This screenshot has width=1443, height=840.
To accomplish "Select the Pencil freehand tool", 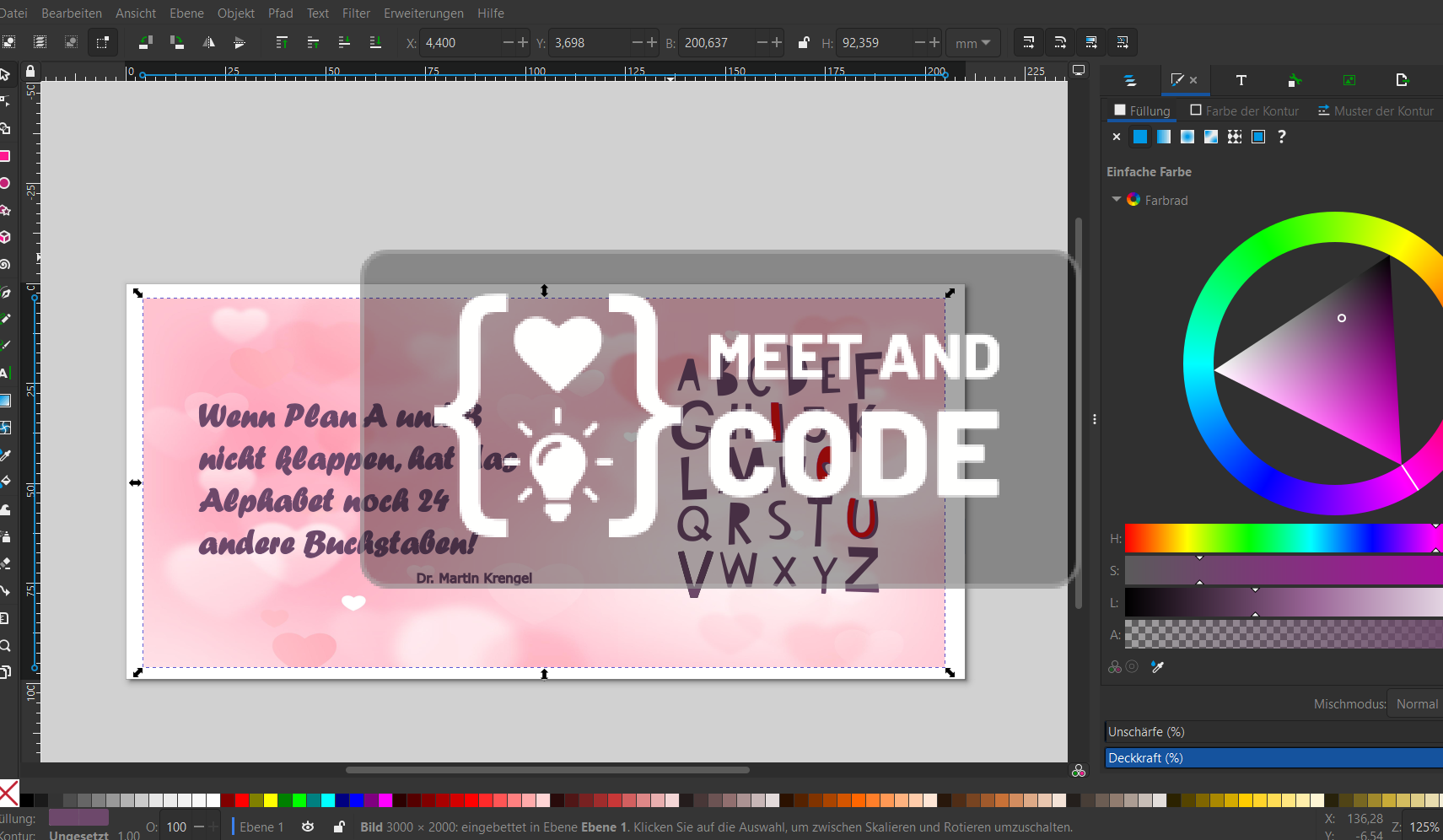I will coord(4,319).
